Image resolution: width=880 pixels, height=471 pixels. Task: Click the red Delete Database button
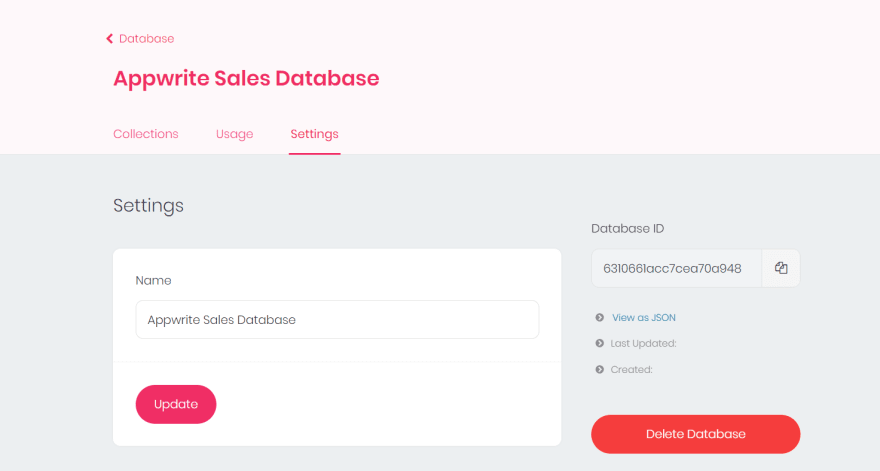click(x=695, y=434)
